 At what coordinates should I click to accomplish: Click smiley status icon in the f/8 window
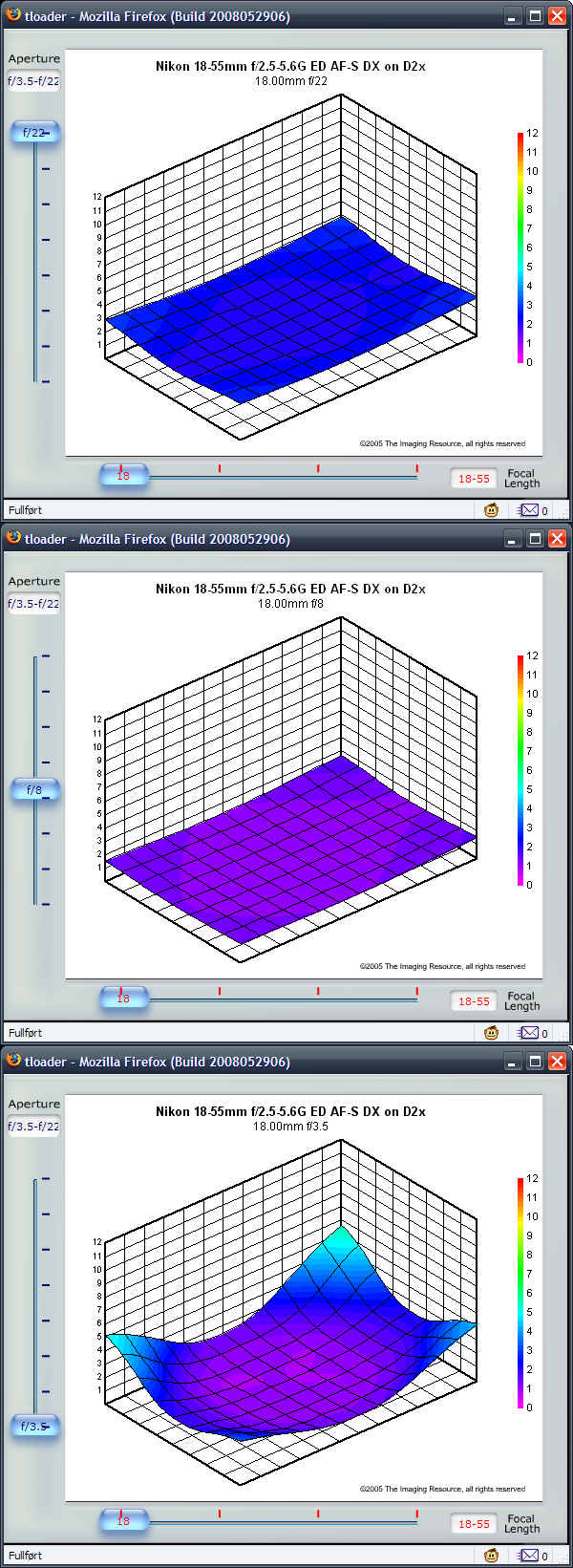pyautogui.click(x=491, y=1033)
